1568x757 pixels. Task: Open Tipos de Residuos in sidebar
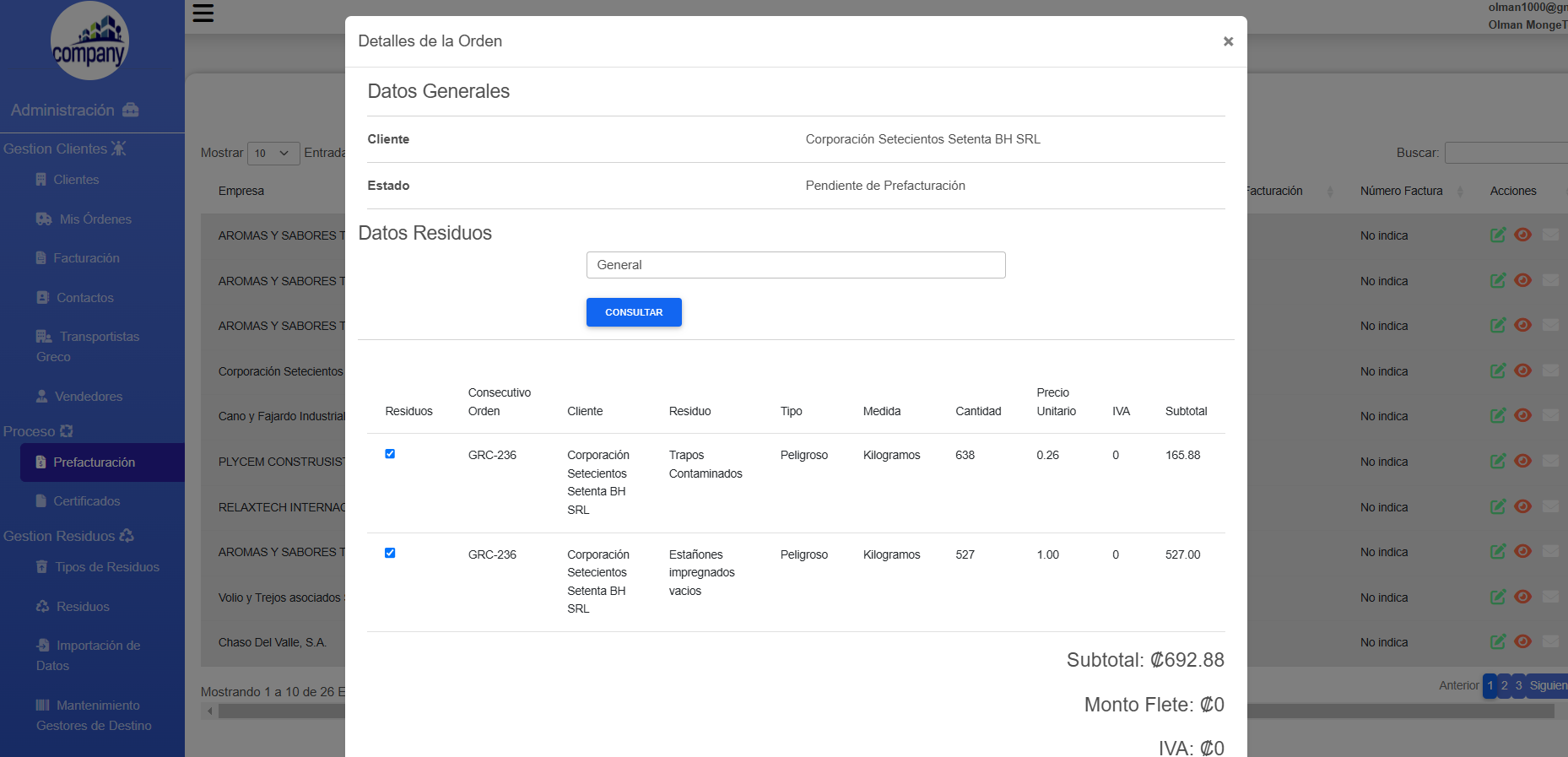pyautogui.click(x=107, y=567)
